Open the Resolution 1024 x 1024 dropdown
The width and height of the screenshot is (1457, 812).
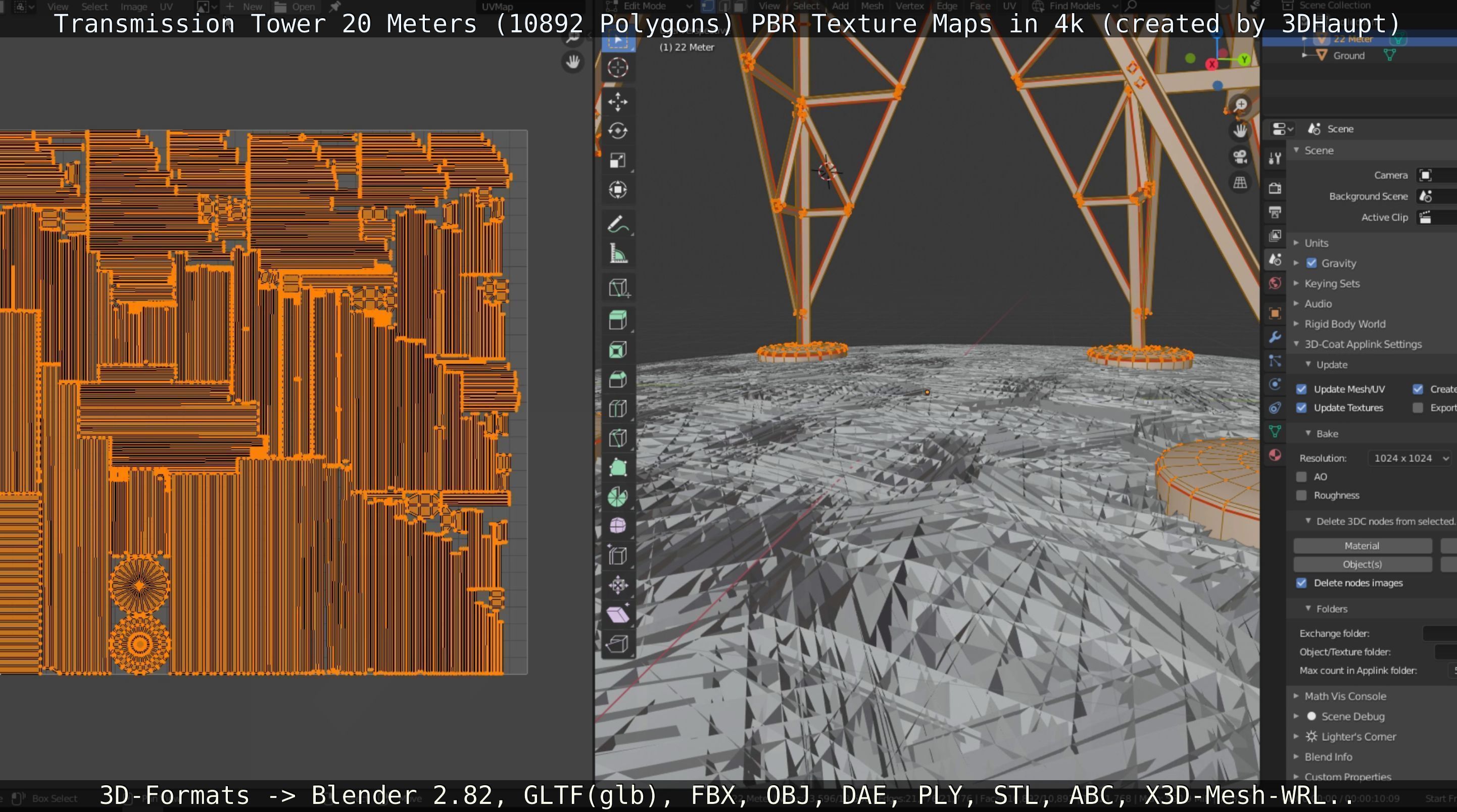point(1411,458)
